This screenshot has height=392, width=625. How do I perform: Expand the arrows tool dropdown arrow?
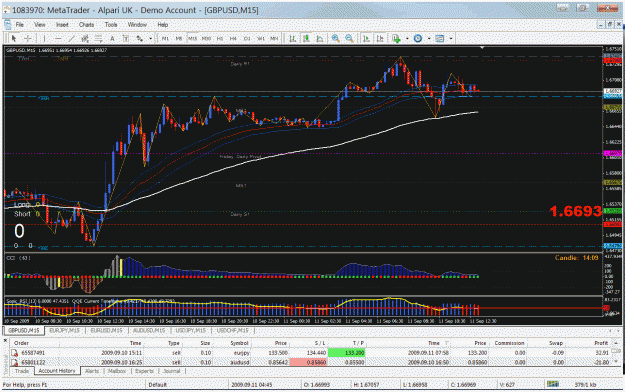[151, 39]
